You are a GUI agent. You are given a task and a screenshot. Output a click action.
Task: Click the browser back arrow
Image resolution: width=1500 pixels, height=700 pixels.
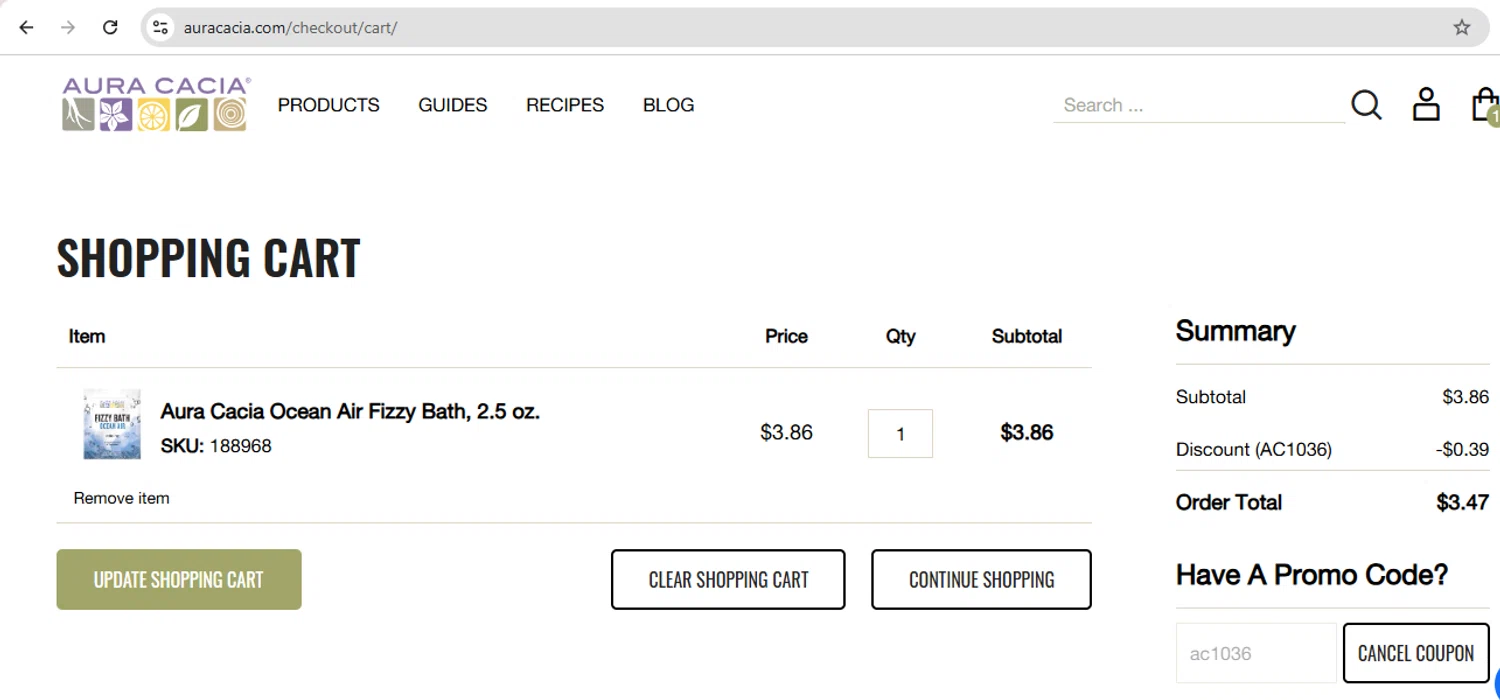[x=27, y=27]
